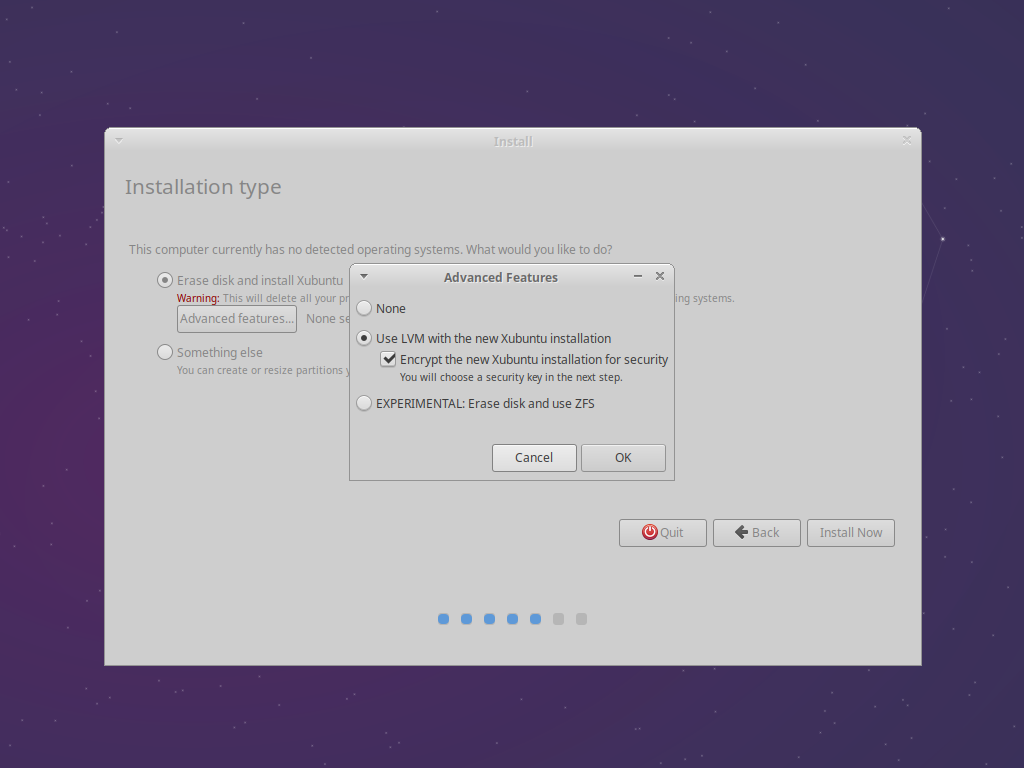Cancel the Advanced Features dialog
Viewport: 1024px width, 768px height.
534,457
